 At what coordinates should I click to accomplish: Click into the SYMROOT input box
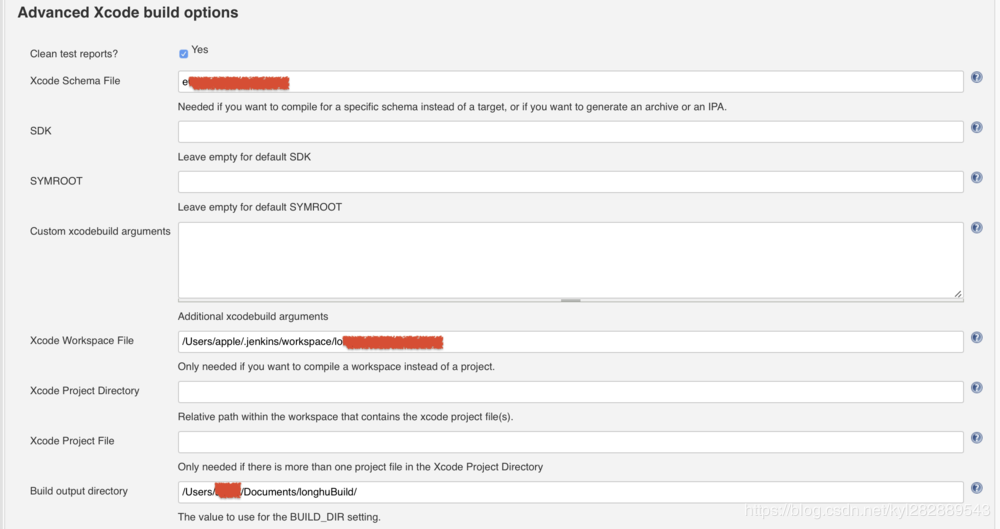[571, 182]
